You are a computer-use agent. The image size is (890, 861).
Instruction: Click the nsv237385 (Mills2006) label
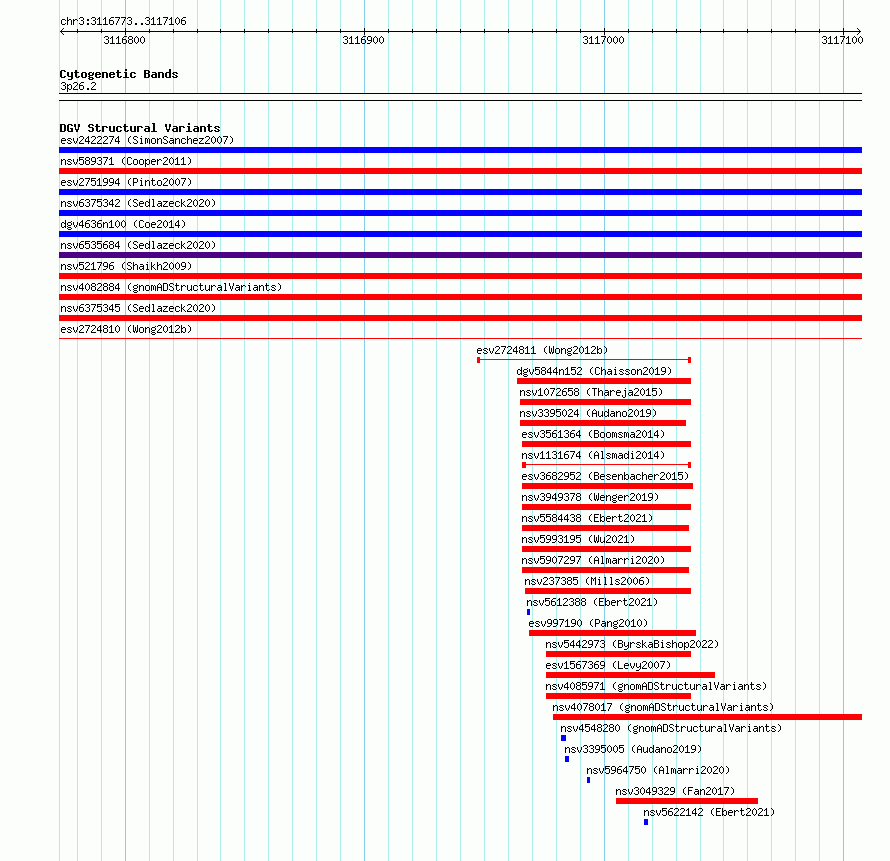587,581
